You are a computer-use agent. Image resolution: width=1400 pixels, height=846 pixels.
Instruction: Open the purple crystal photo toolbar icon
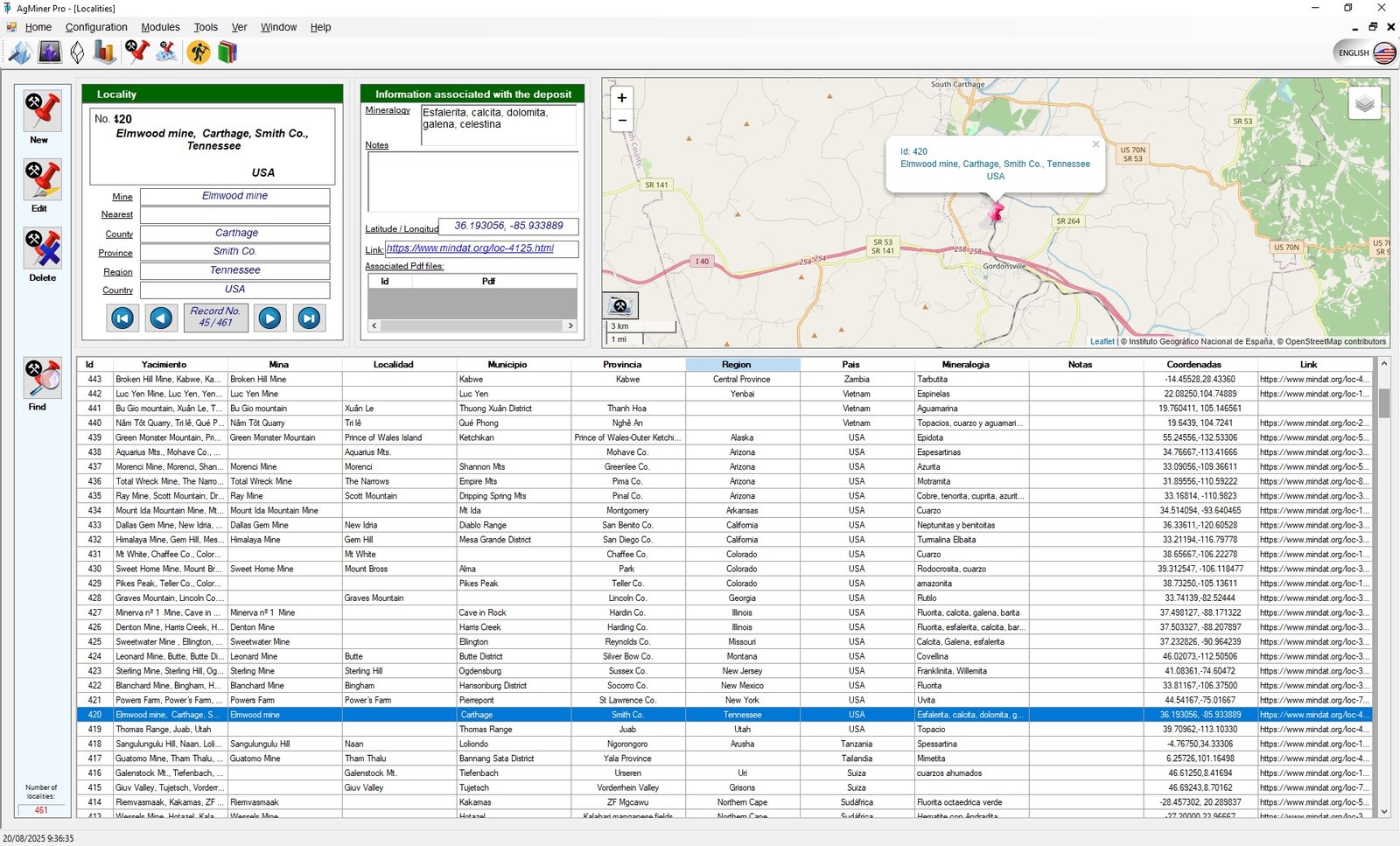(x=50, y=52)
